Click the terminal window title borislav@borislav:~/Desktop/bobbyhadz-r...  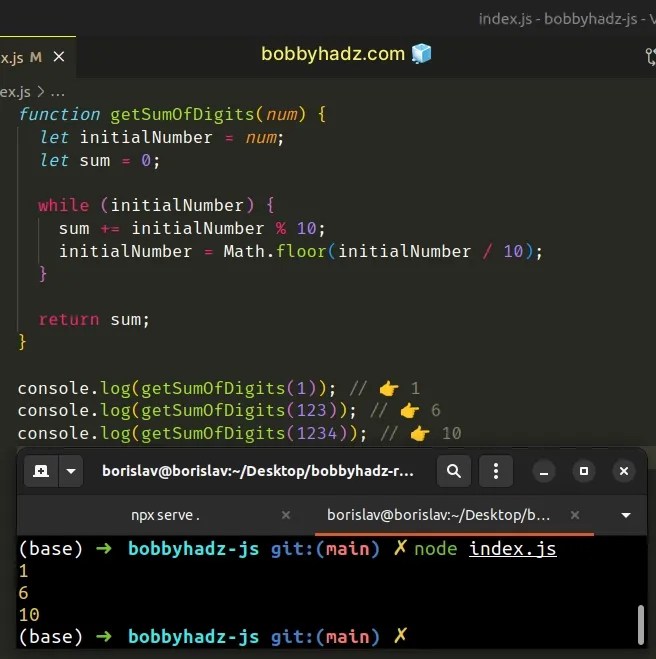(258, 471)
